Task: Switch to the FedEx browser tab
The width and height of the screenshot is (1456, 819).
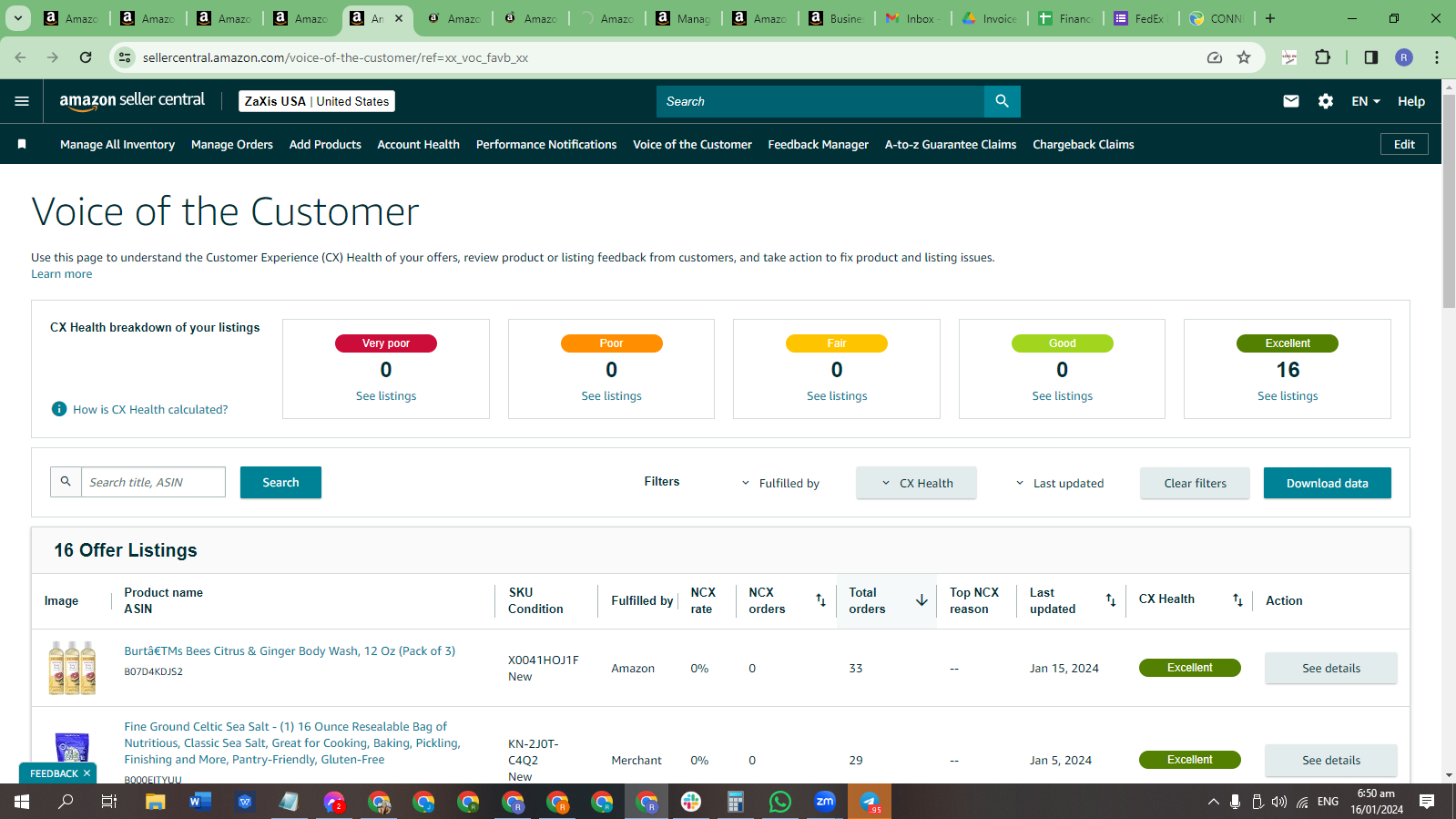Action: click(1143, 18)
